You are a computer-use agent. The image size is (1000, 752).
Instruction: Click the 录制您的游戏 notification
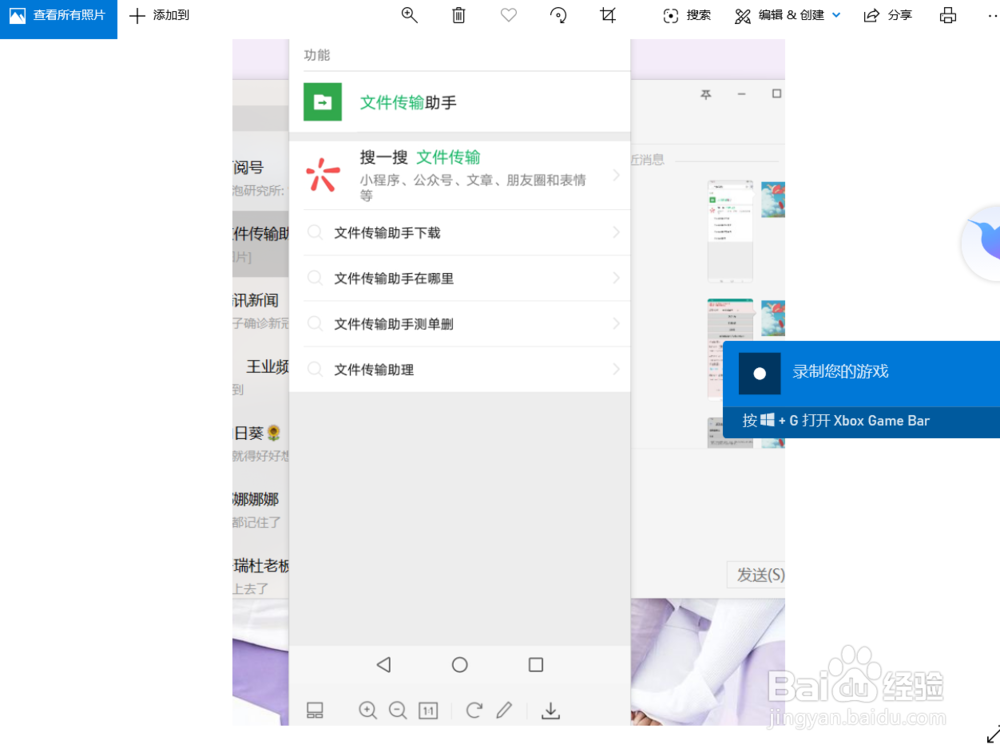[861, 374]
